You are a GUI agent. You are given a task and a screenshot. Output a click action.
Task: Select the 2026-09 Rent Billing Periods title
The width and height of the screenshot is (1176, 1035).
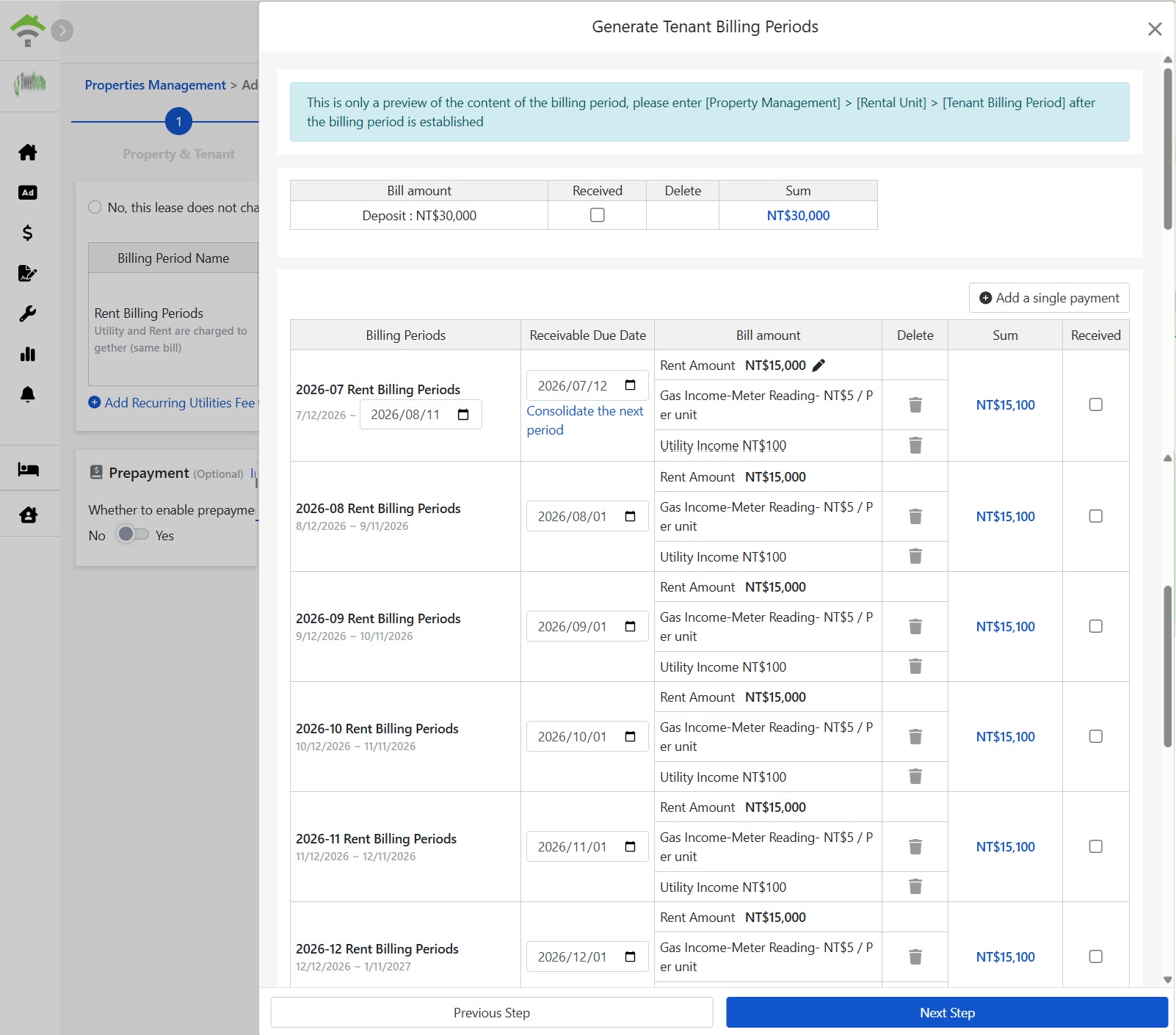coord(378,618)
